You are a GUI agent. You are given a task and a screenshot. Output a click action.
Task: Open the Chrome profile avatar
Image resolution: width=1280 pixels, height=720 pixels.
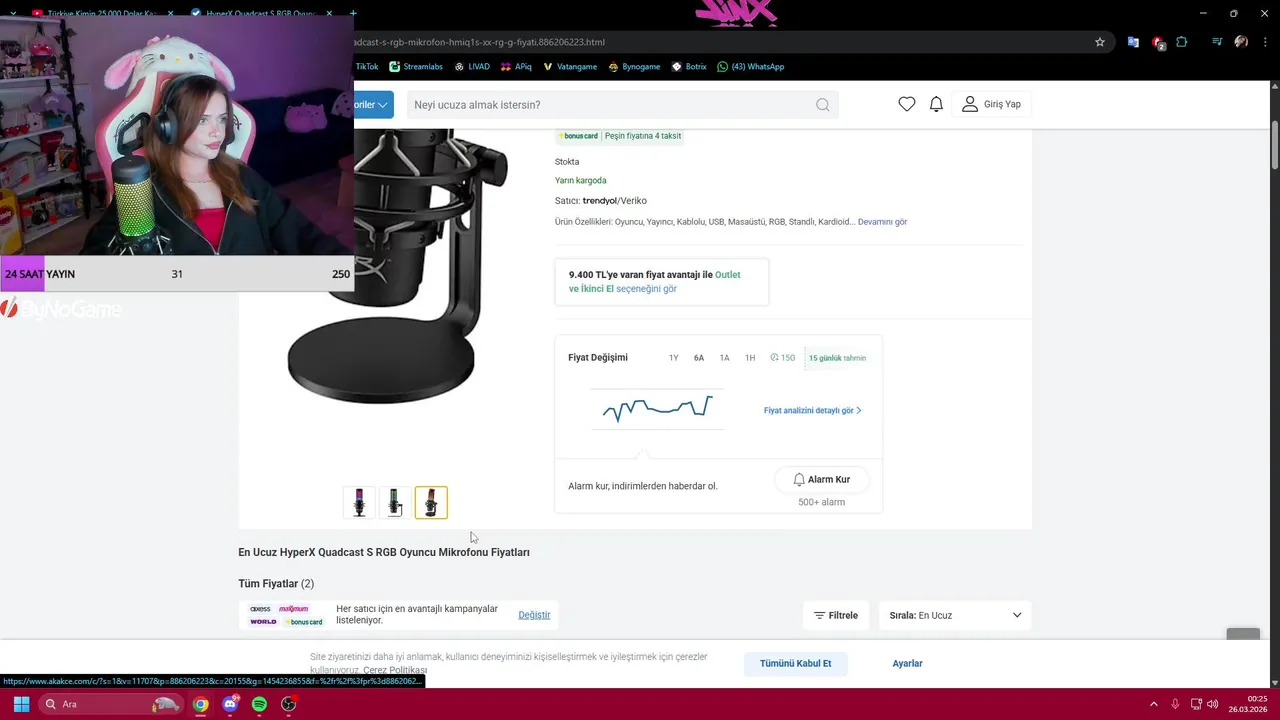click(x=1241, y=42)
